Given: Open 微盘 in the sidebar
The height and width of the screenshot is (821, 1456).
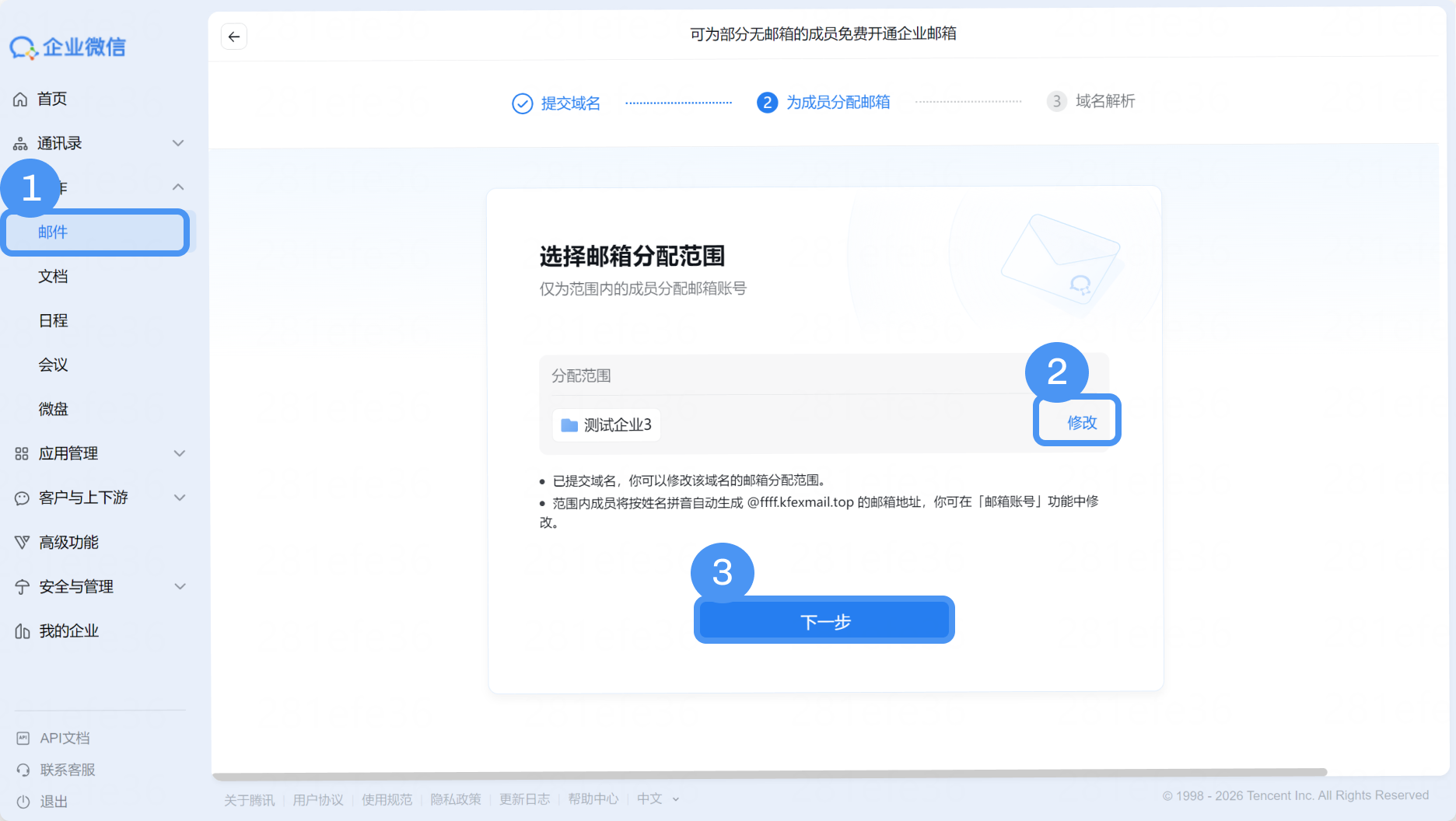Looking at the screenshot, I should click(x=53, y=409).
